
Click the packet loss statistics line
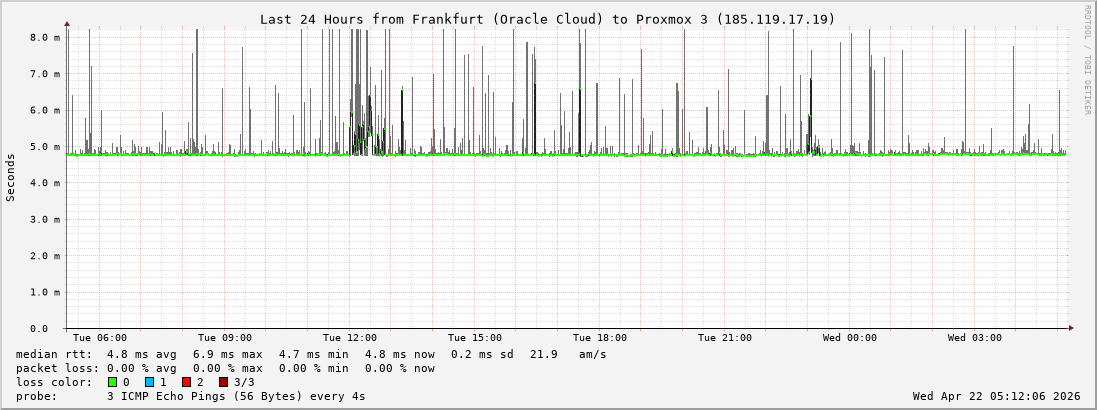tap(225, 368)
